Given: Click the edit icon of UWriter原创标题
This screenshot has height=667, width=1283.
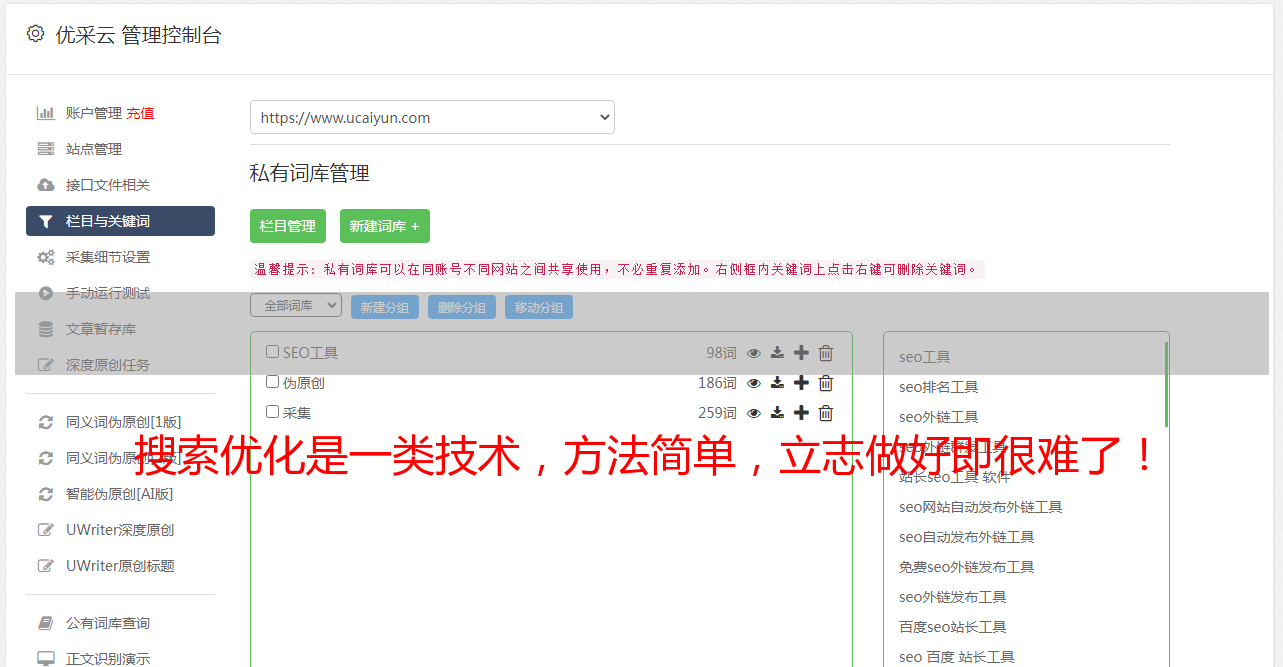Looking at the screenshot, I should point(46,566).
